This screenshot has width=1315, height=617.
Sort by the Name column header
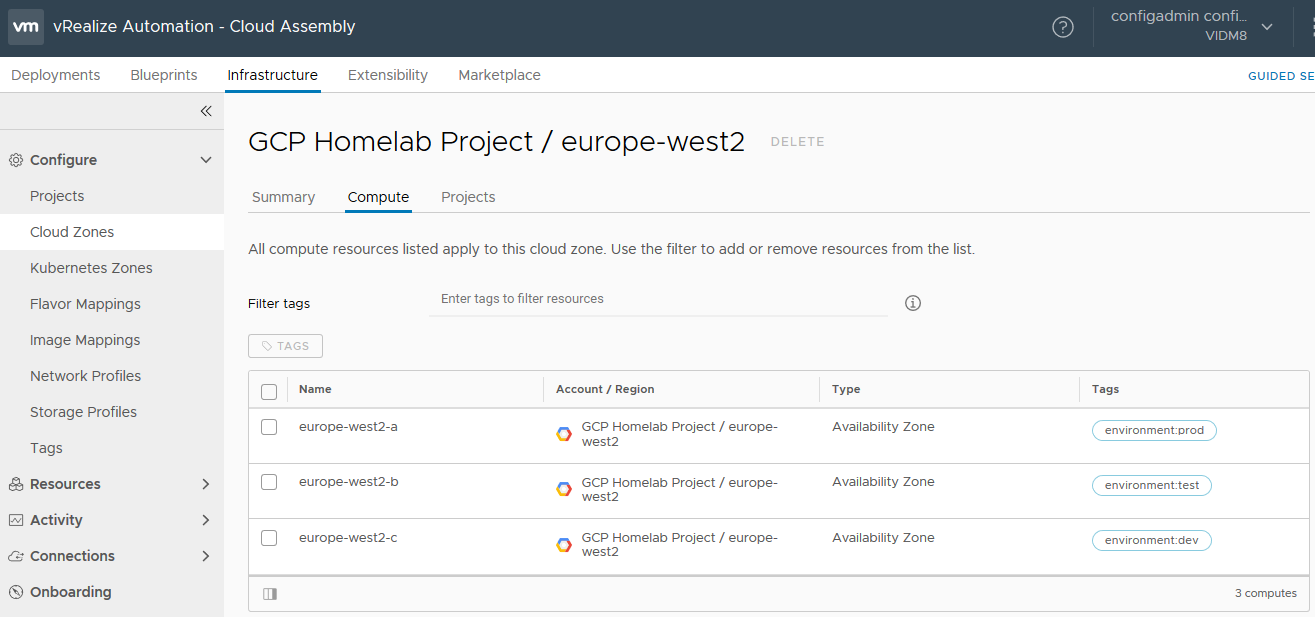(315, 389)
